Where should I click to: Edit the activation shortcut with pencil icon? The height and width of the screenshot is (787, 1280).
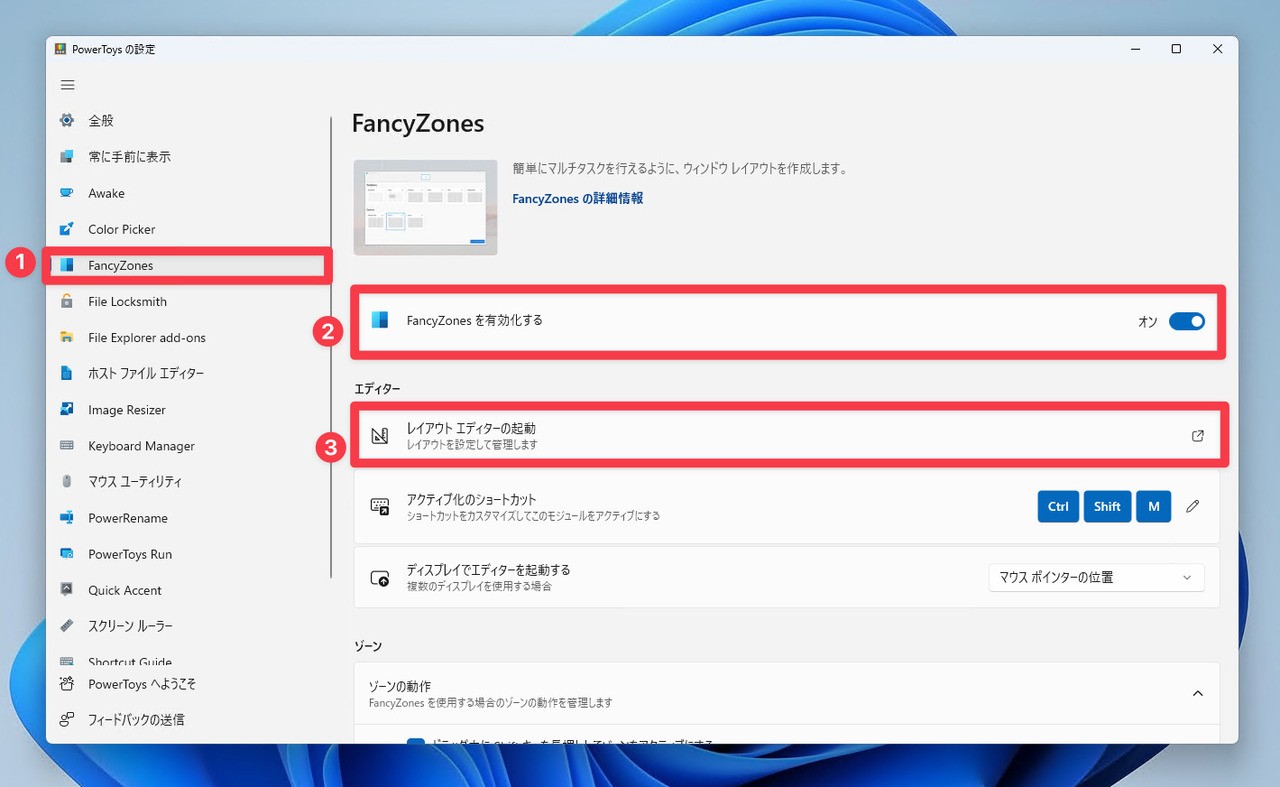point(1192,507)
